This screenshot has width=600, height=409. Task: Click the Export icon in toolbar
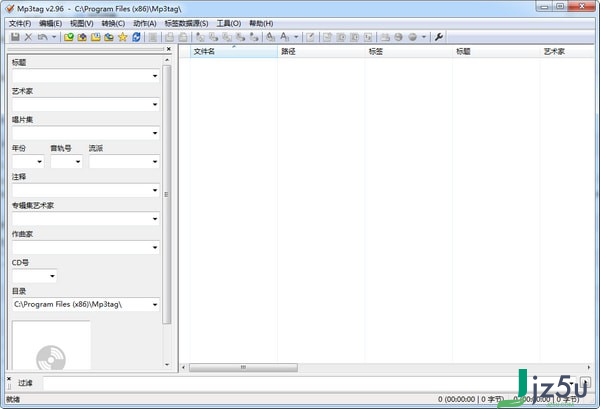click(x=327, y=37)
